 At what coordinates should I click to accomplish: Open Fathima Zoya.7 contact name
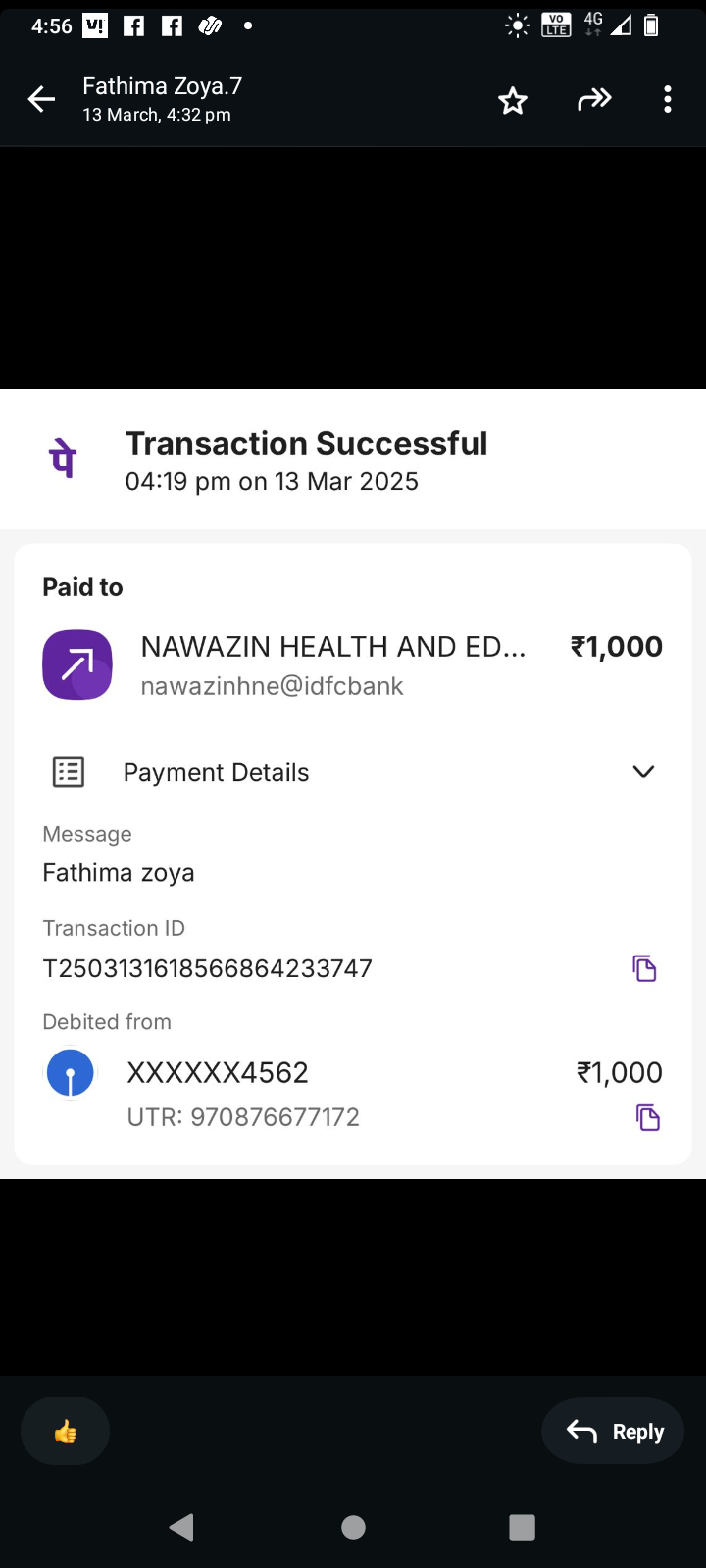(x=162, y=86)
